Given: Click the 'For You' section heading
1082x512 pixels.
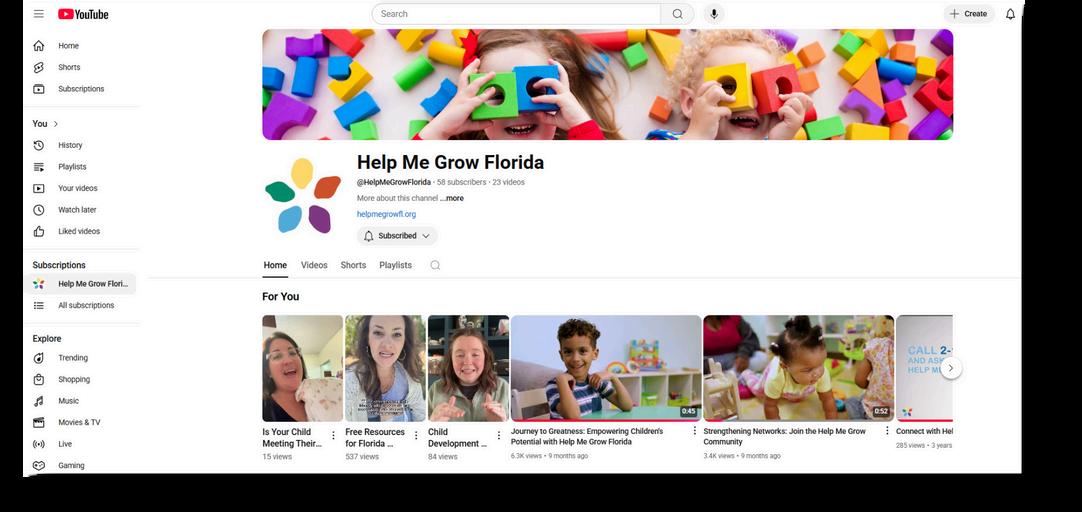Looking at the screenshot, I should 281,297.
